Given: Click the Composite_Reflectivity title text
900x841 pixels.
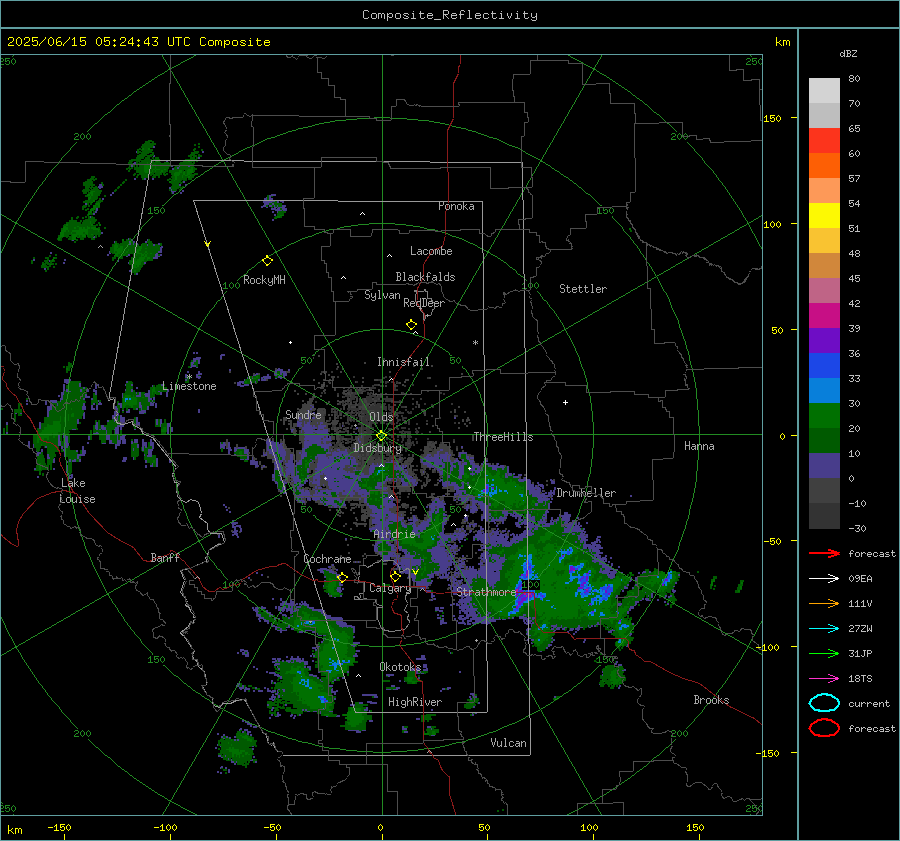Looking at the screenshot, I should [x=450, y=15].
